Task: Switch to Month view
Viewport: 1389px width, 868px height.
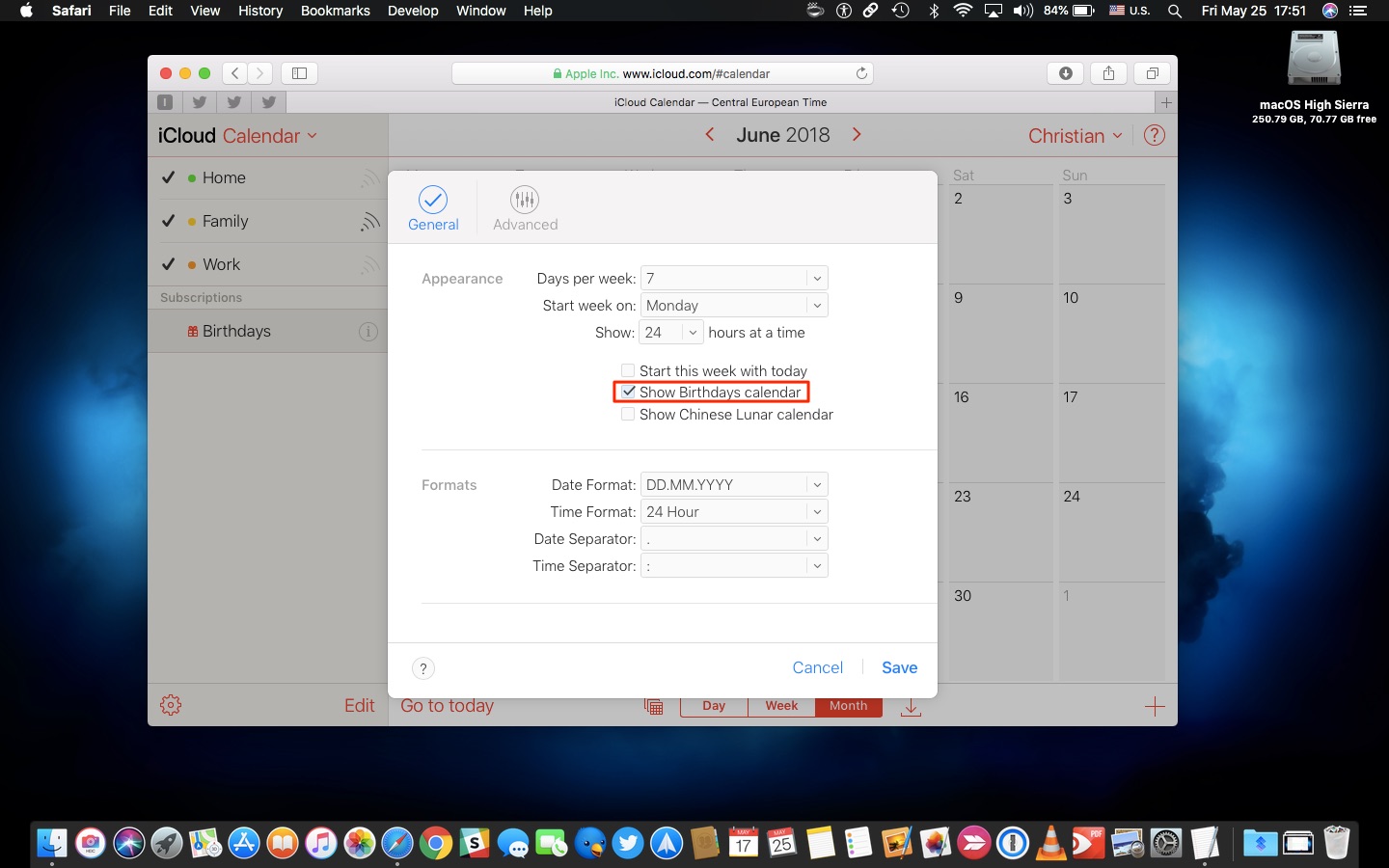Action: point(848,706)
